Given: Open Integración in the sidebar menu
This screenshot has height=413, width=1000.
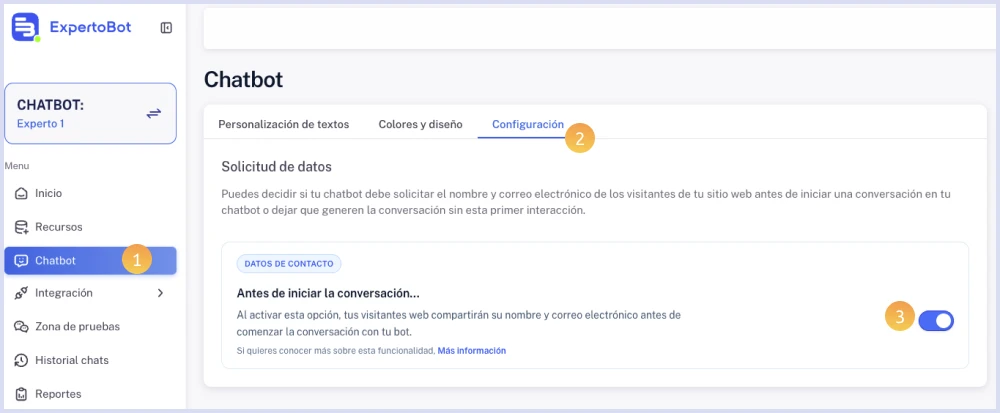Looking at the screenshot, I should (91, 293).
